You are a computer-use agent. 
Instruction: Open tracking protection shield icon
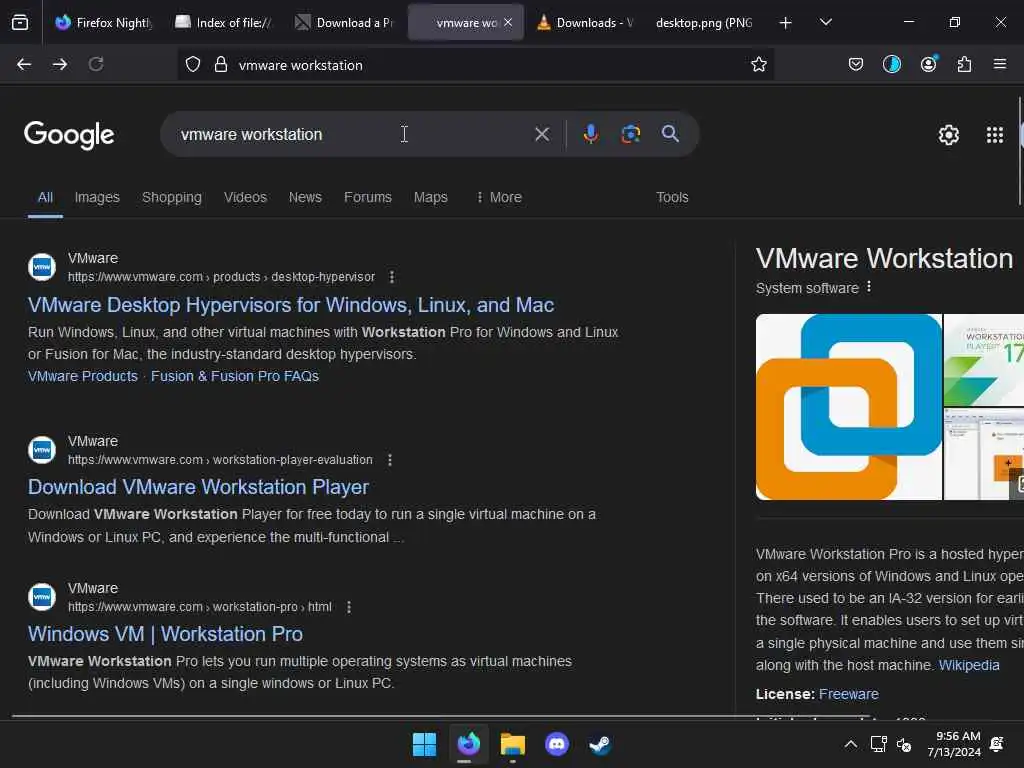[x=193, y=65]
